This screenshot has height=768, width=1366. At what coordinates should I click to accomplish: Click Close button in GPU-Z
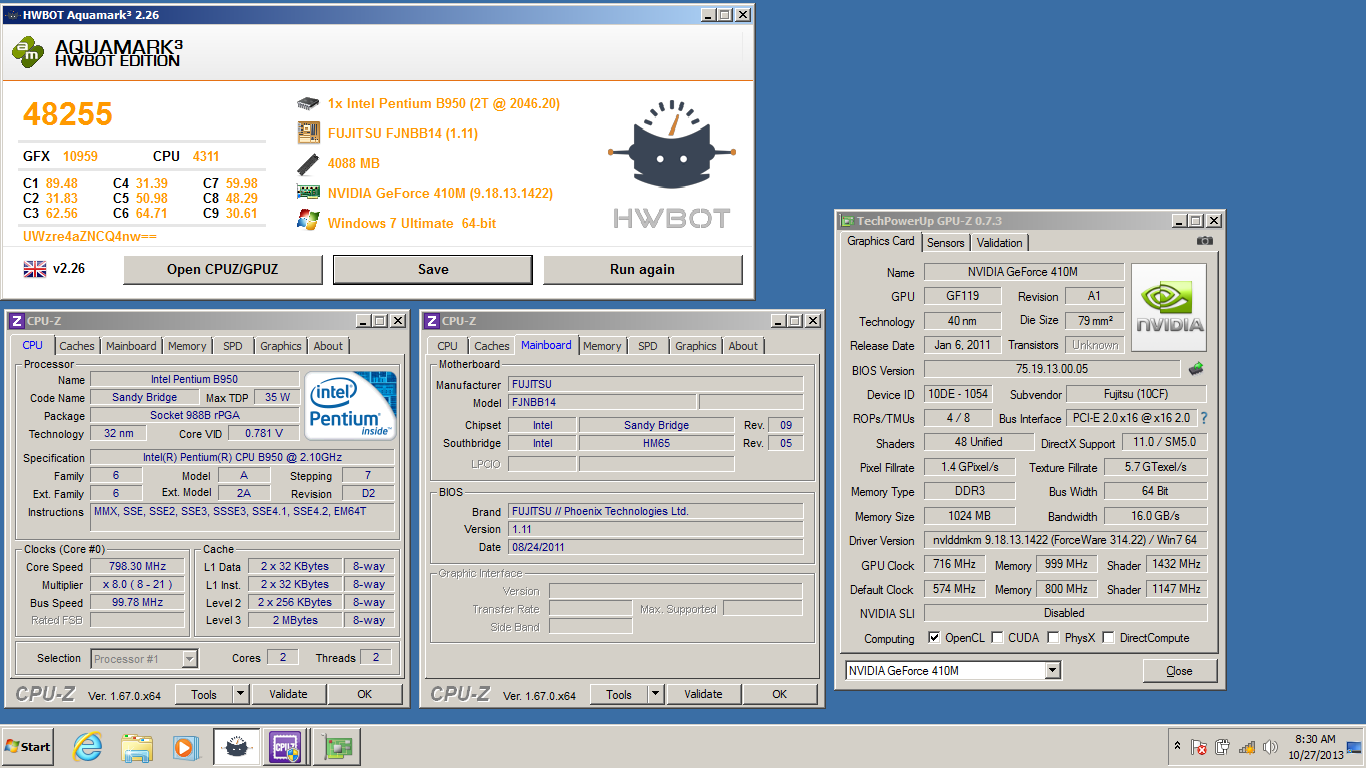1179,671
